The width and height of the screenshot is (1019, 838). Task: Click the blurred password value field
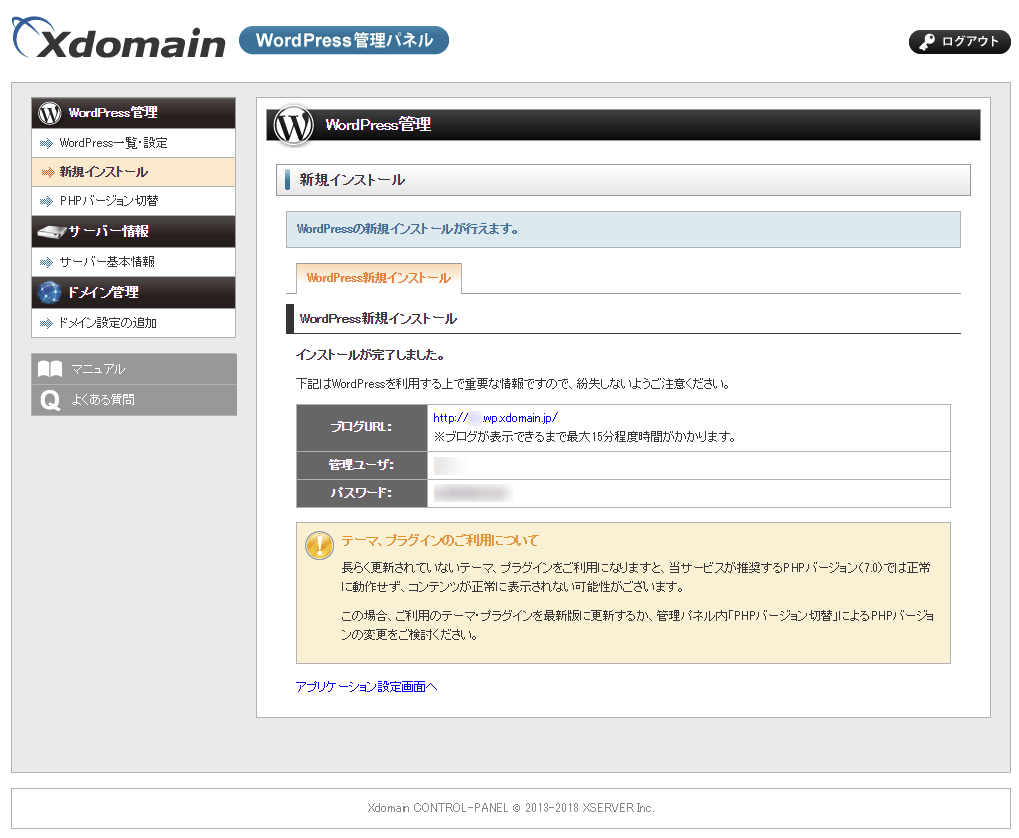point(470,493)
